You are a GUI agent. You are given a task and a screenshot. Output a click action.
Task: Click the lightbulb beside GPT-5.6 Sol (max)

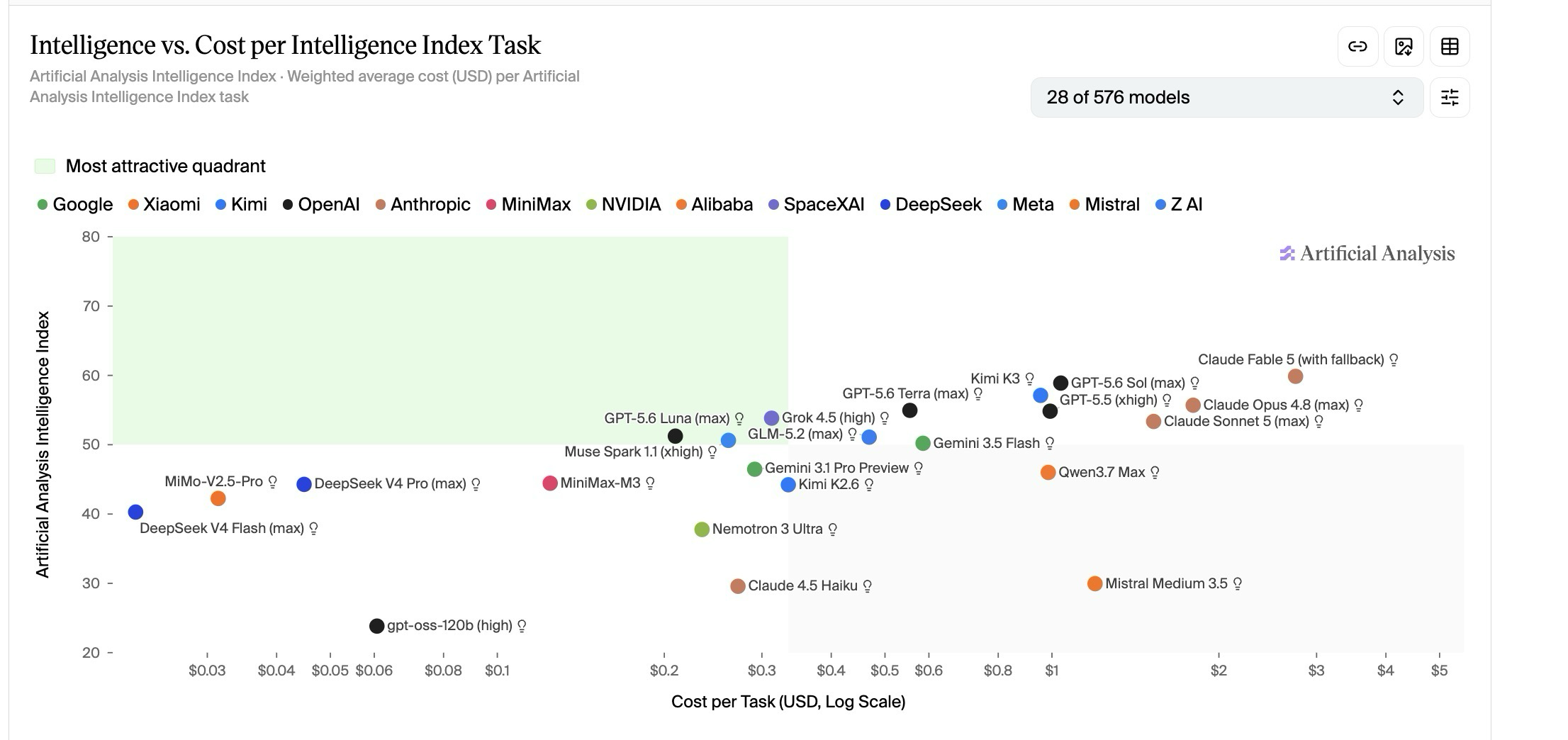[1194, 383]
